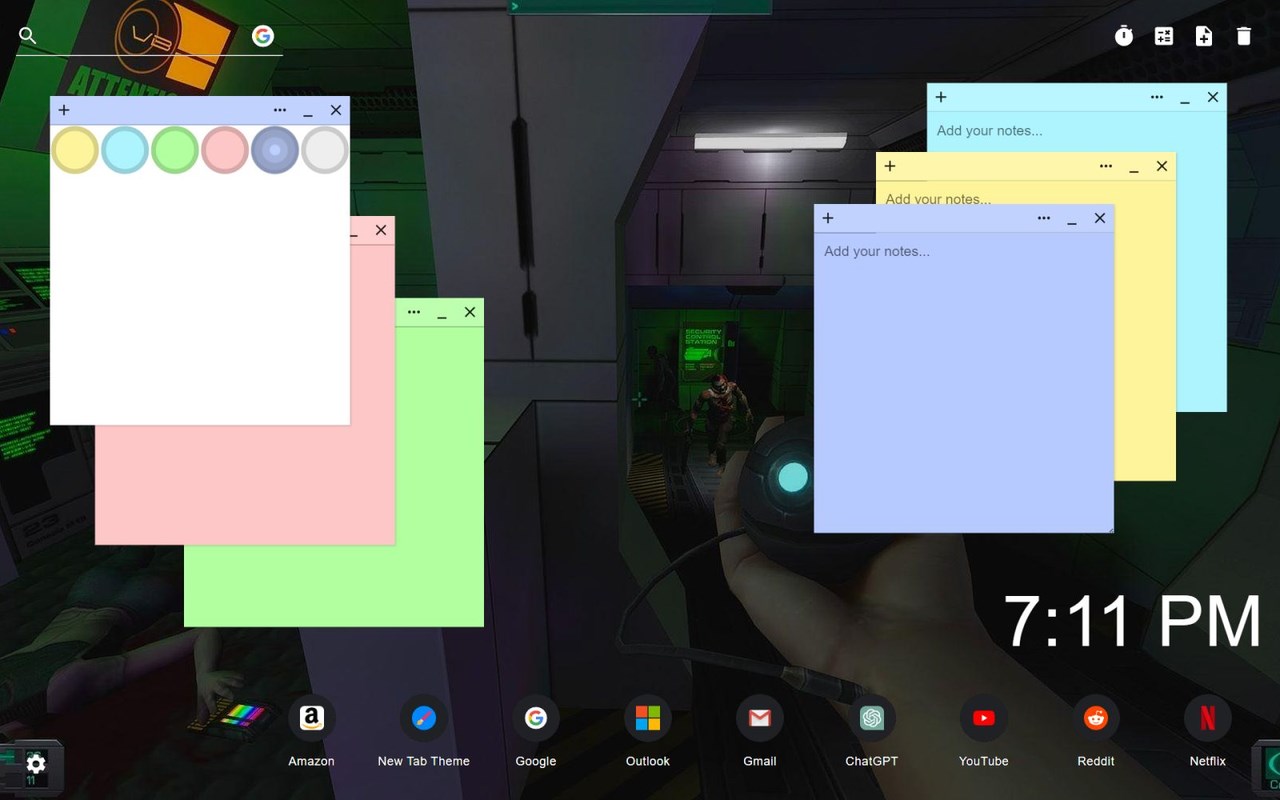
Task: Open the calculator tool
Action: tap(1164, 36)
